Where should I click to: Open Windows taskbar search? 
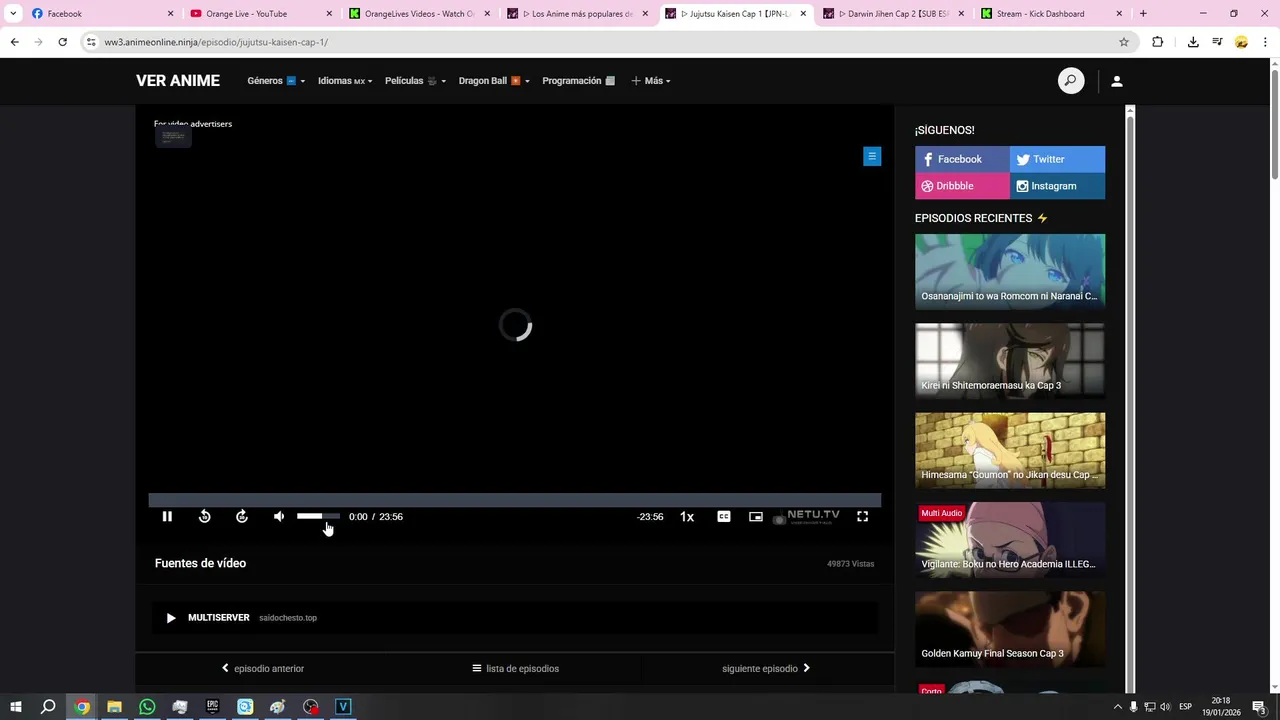48,707
